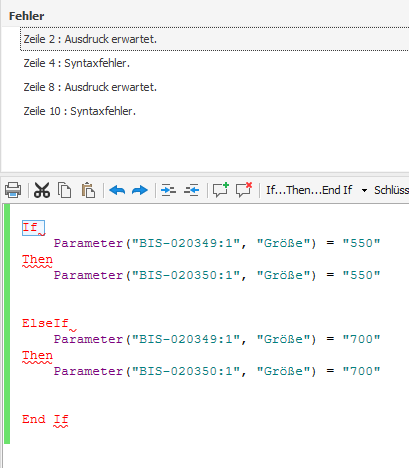The image size is (409, 468).
Task: Copy selection using the Copy icon
Action: [64, 190]
